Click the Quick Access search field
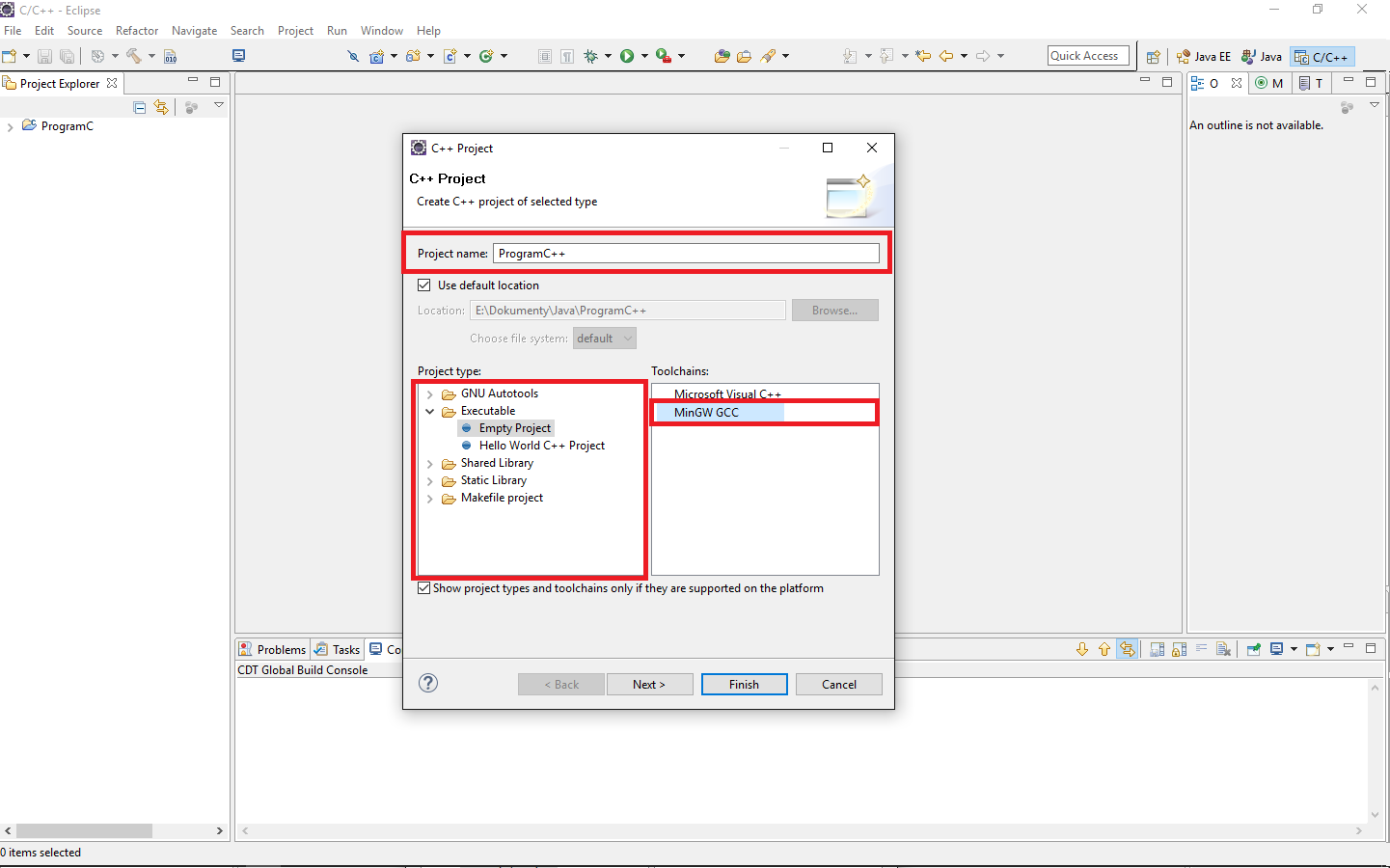The image size is (1390, 868). (1088, 56)
